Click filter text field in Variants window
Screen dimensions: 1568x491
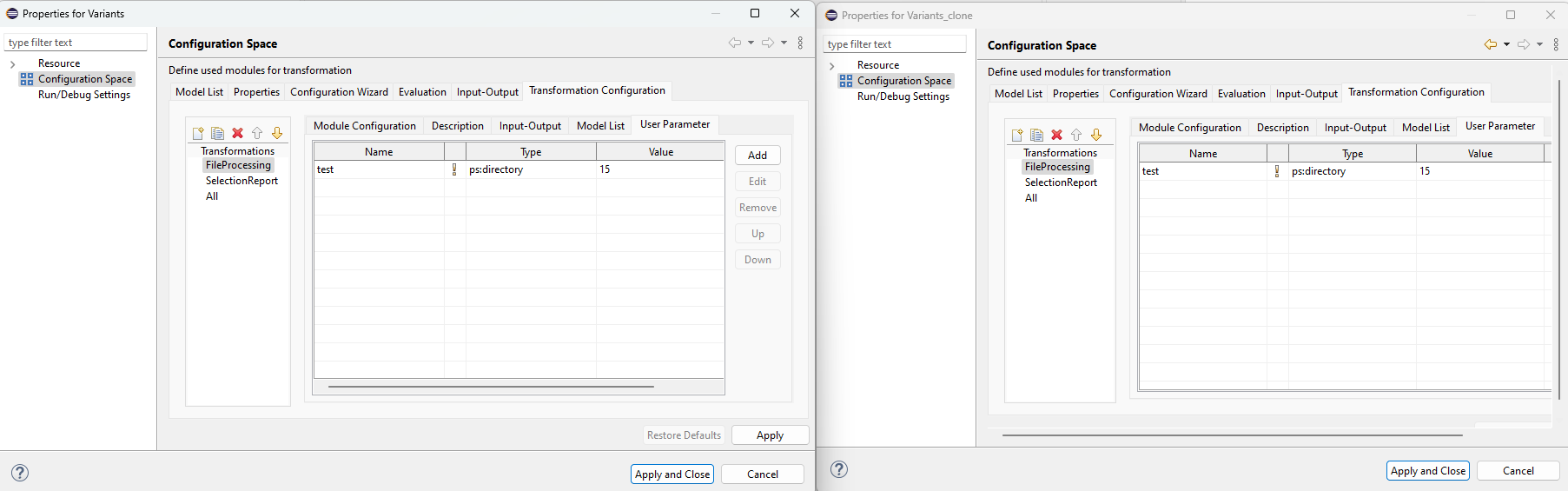76,43
